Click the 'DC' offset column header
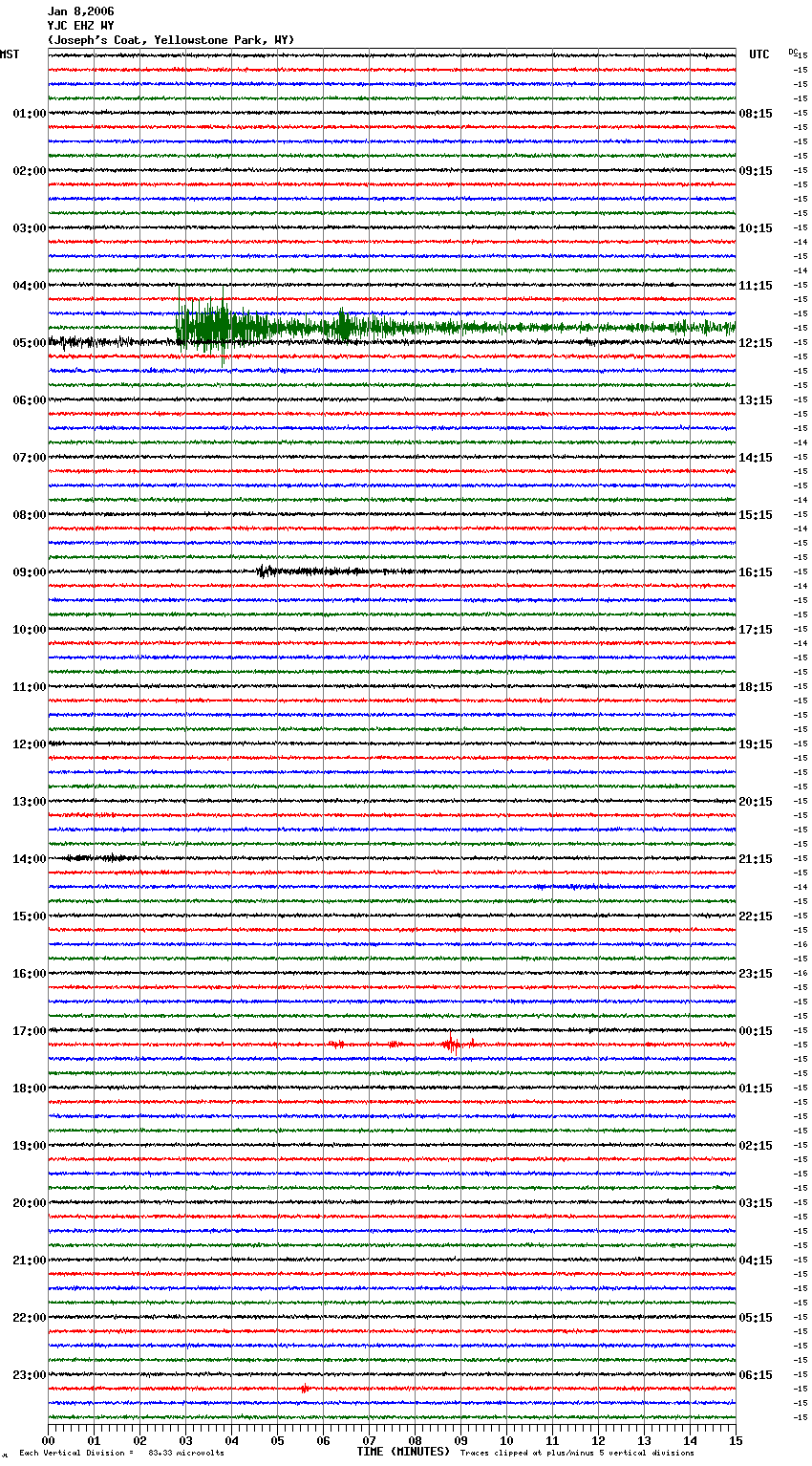 pyautogui.click(x=793, y=52)
